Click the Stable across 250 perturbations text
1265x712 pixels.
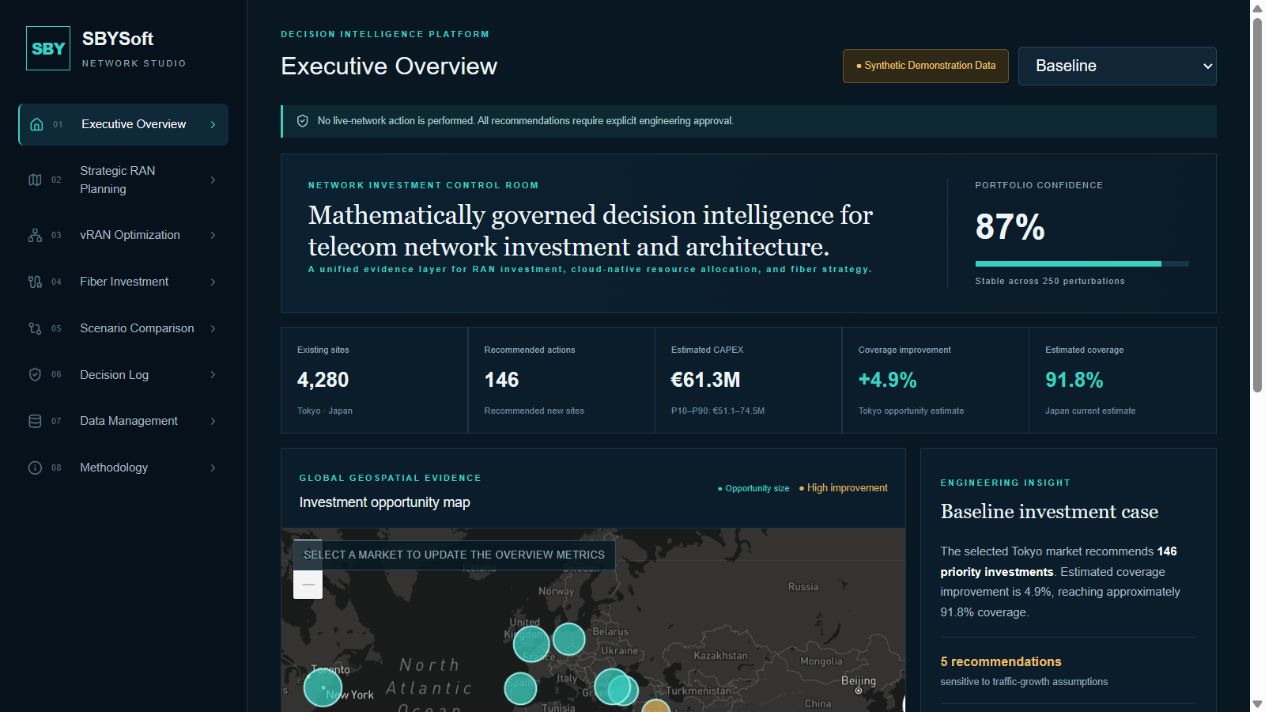pos(1050,281)
